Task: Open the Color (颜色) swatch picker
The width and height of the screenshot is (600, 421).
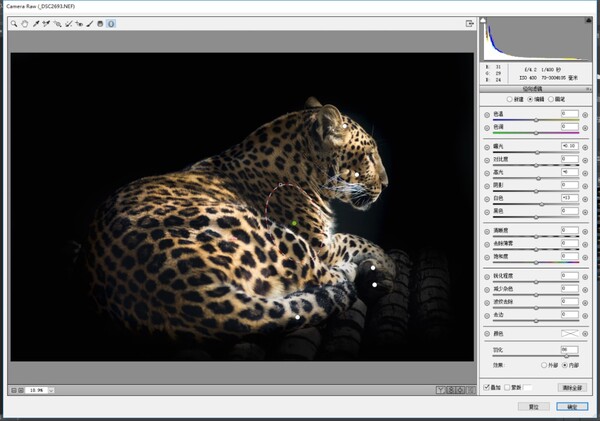Action: [x=570, y=333]
